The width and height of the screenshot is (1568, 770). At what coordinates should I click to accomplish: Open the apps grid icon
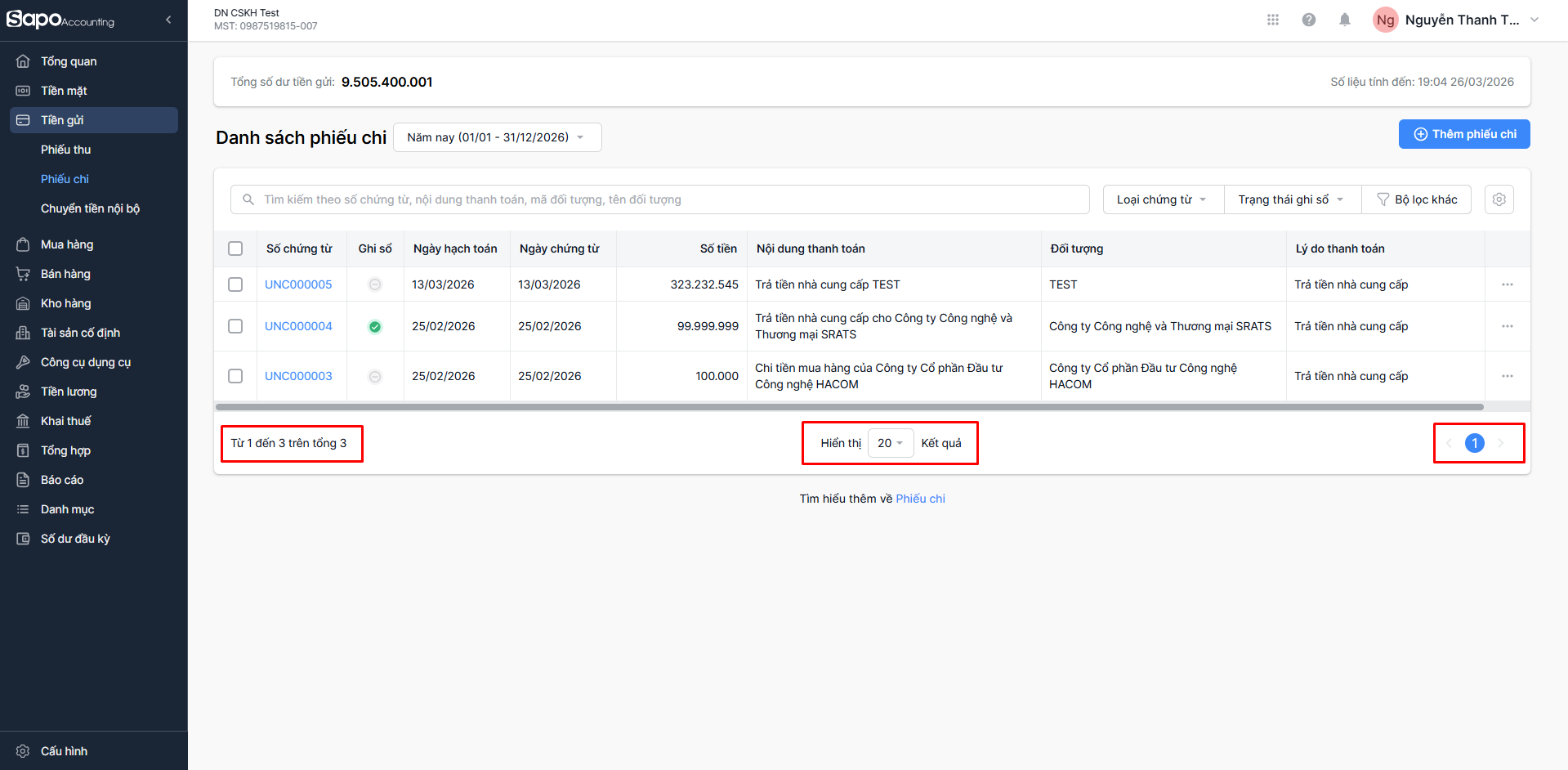[x=1272, y=20]
